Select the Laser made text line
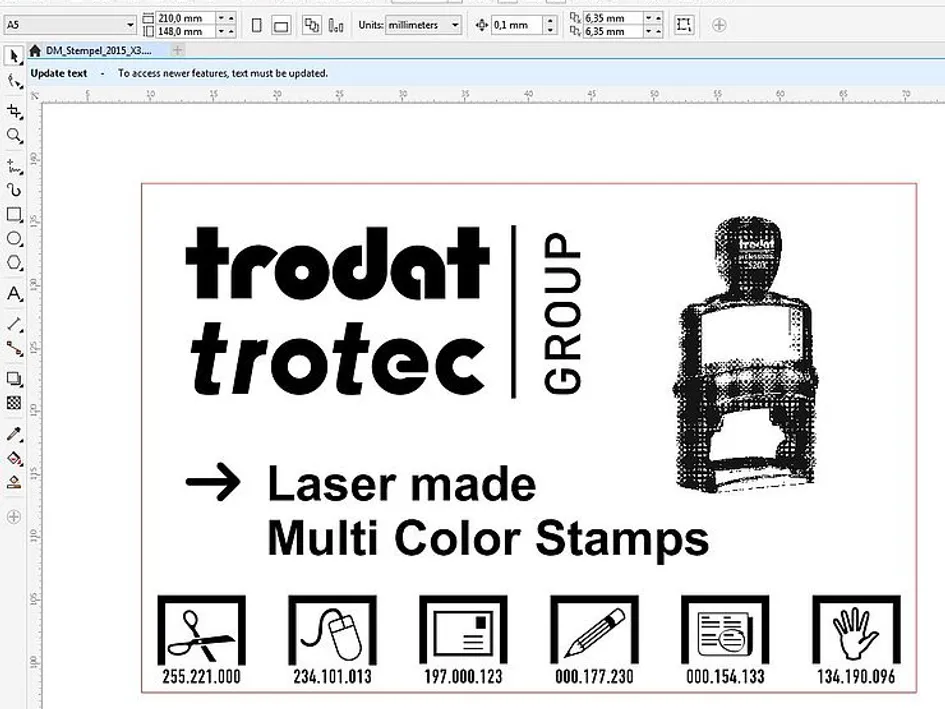Viewport: 945px width, 709px height. 401,484
